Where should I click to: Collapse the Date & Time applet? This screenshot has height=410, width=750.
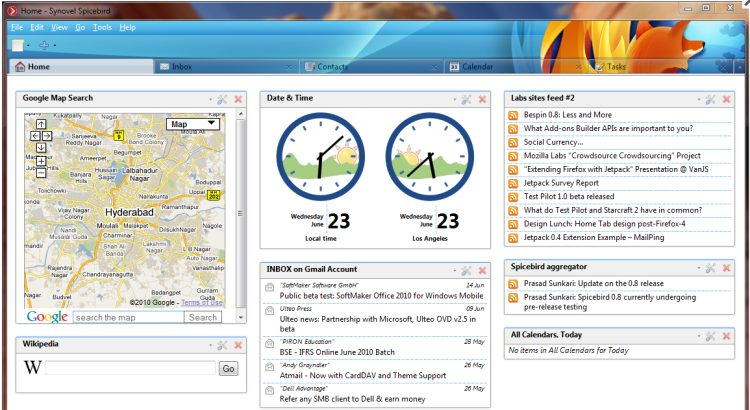tap(454, 100)
